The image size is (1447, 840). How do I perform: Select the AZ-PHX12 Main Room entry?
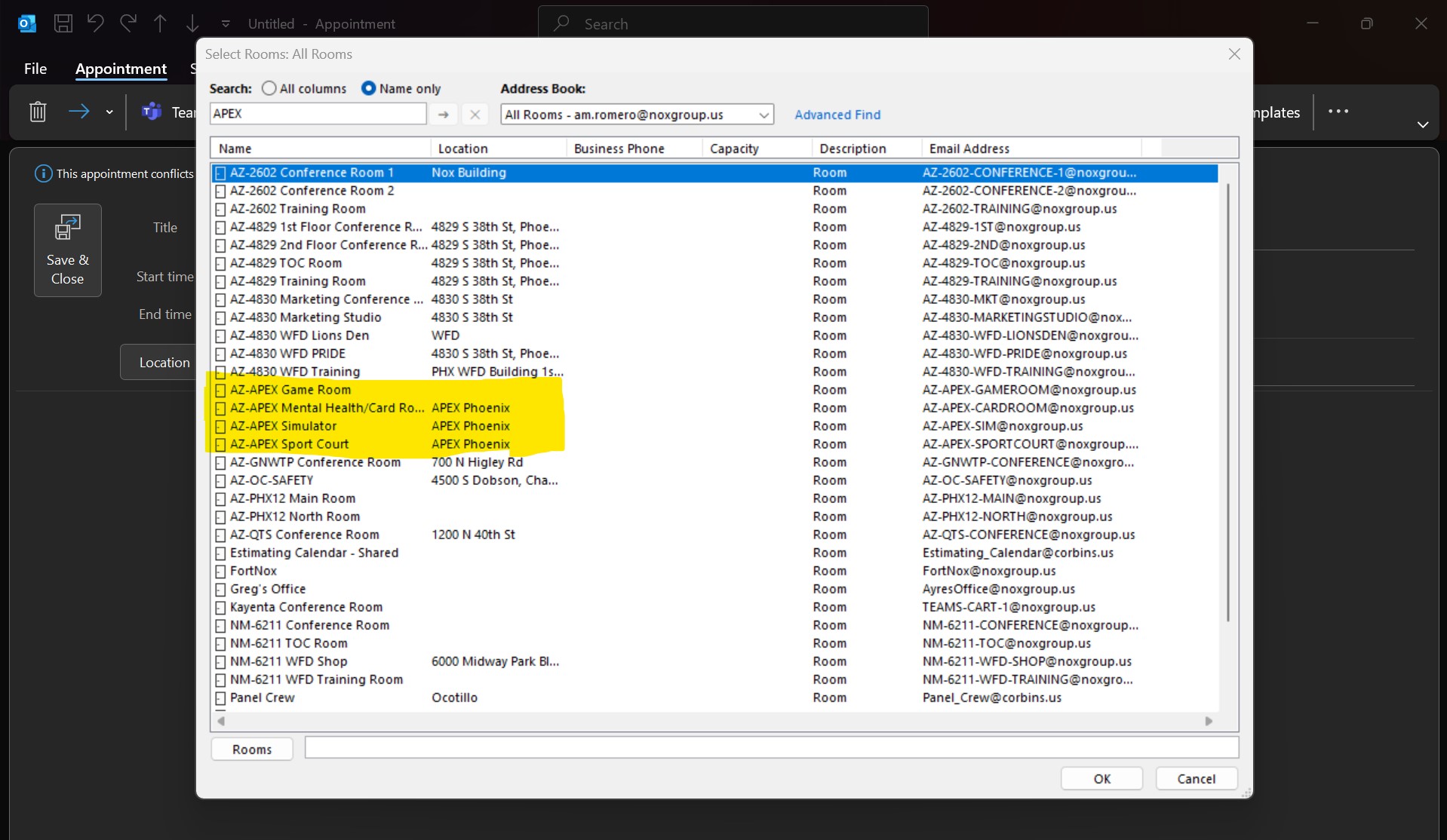coord(714,498)
